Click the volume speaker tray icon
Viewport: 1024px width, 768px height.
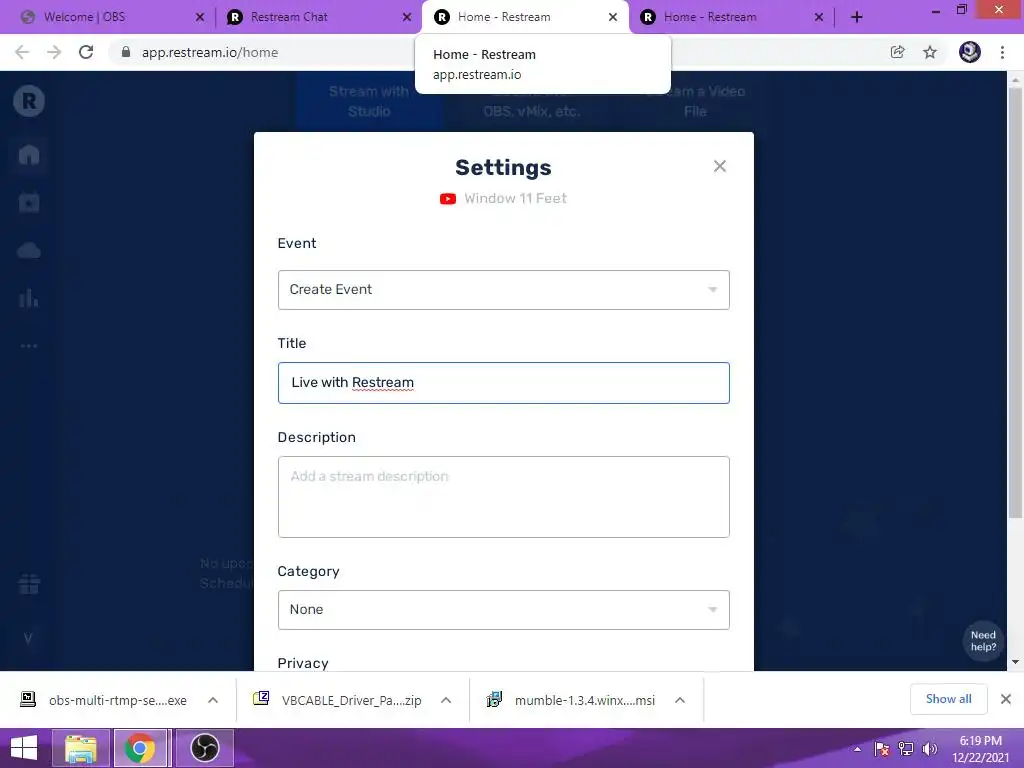[x=930, y=749]
